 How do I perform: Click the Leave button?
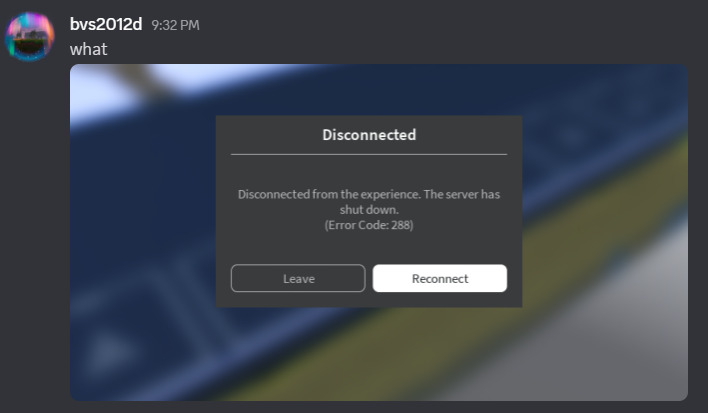(x=298, y=278)
